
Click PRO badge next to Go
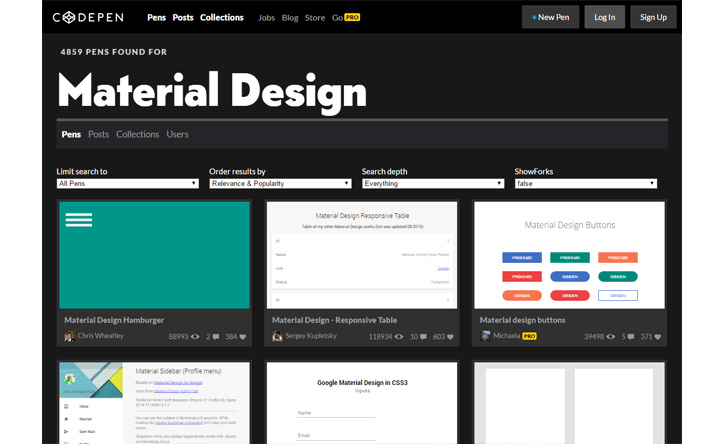(x=352, y=18)
